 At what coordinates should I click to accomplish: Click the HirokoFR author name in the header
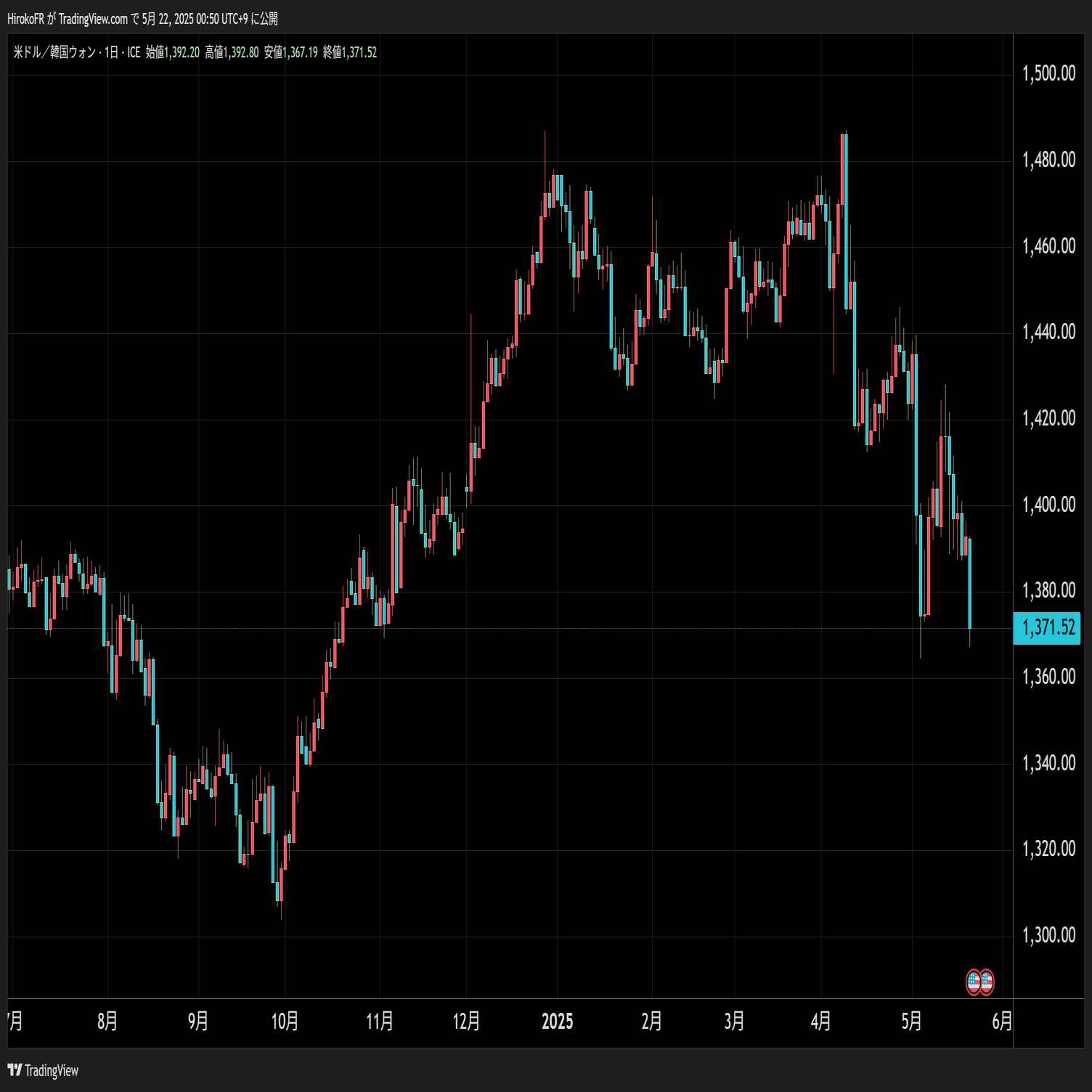[x=26, y=19]
